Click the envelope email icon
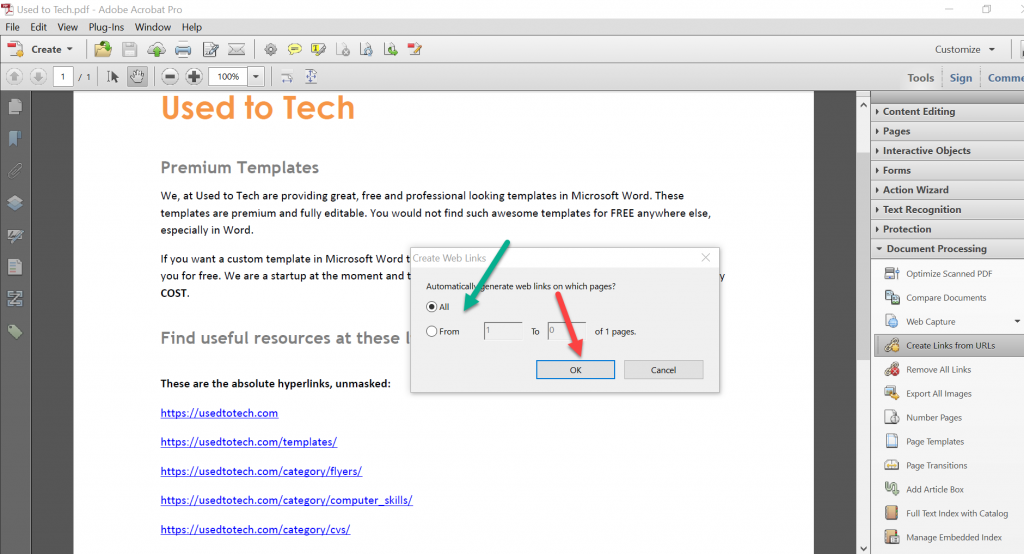 click(236, 49)
